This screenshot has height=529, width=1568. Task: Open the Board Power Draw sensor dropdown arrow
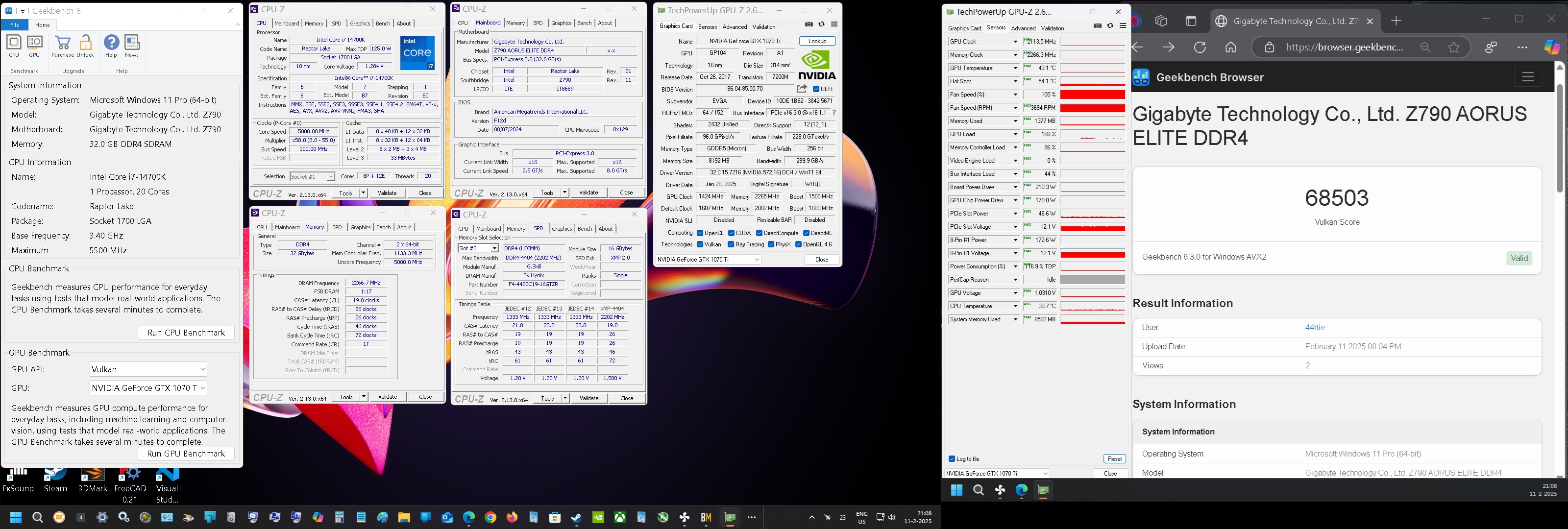point(1015,188)
